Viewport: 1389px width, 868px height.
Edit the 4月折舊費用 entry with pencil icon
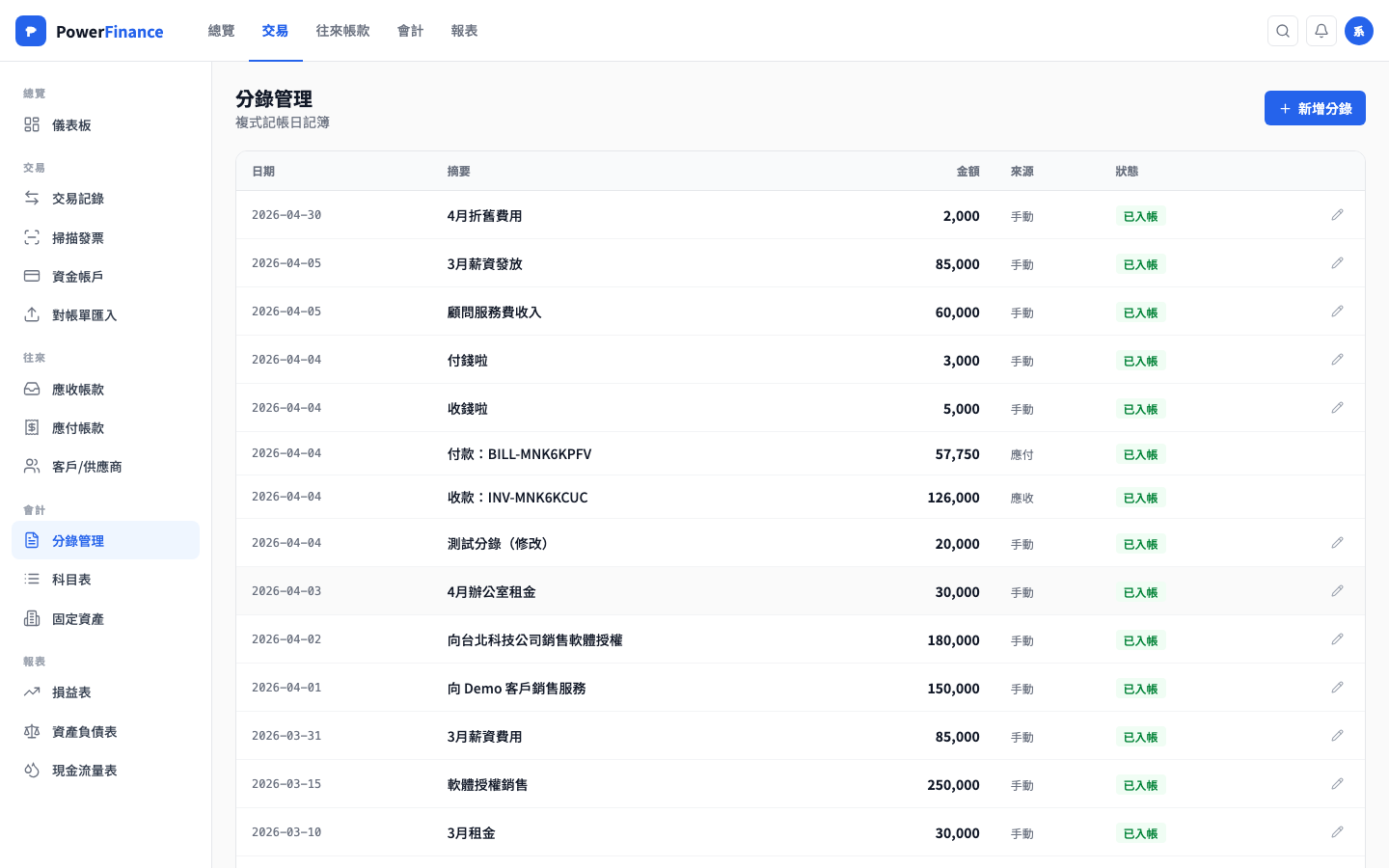(x=1338, y=214)
